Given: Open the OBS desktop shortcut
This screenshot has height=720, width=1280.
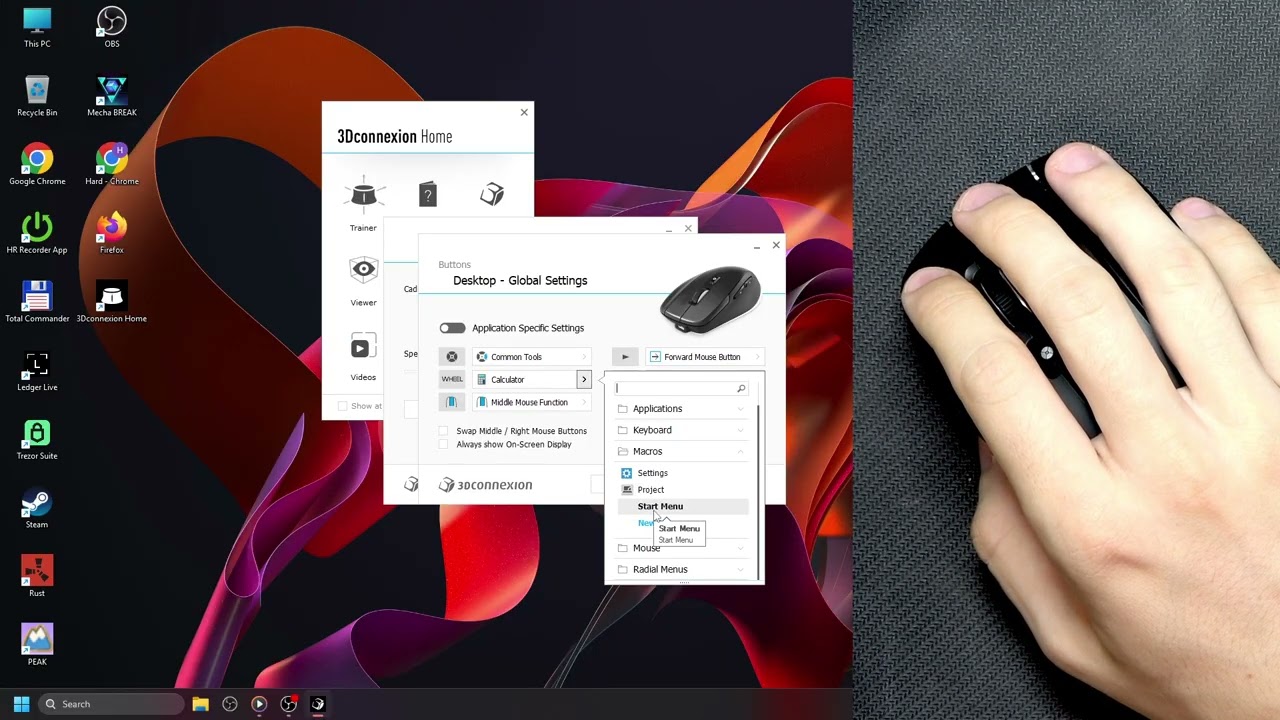Looking at the screenshot, I should tap(112, 27).
